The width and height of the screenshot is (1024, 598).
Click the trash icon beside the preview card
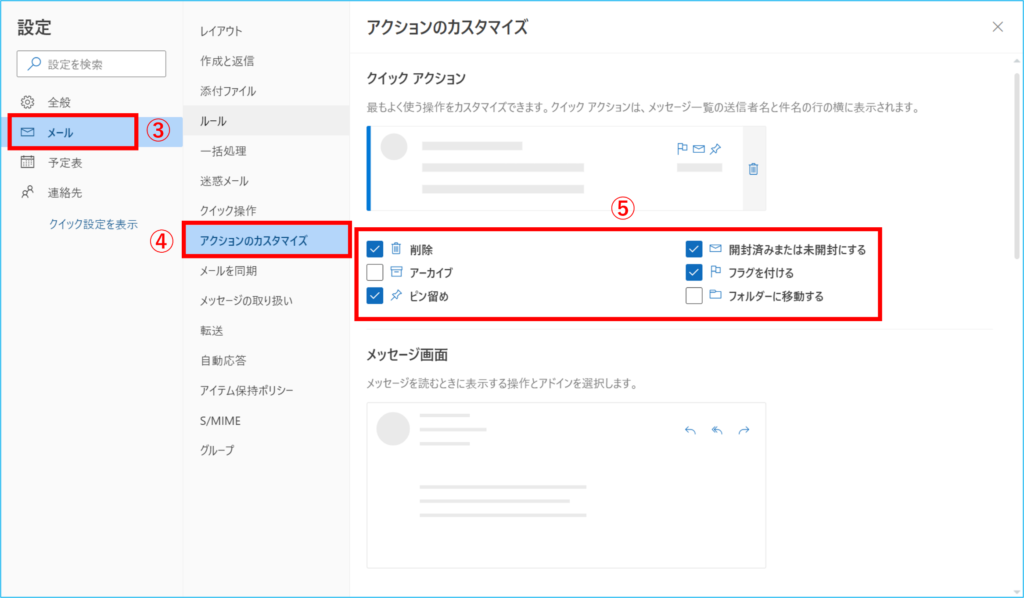pos(753,169)
